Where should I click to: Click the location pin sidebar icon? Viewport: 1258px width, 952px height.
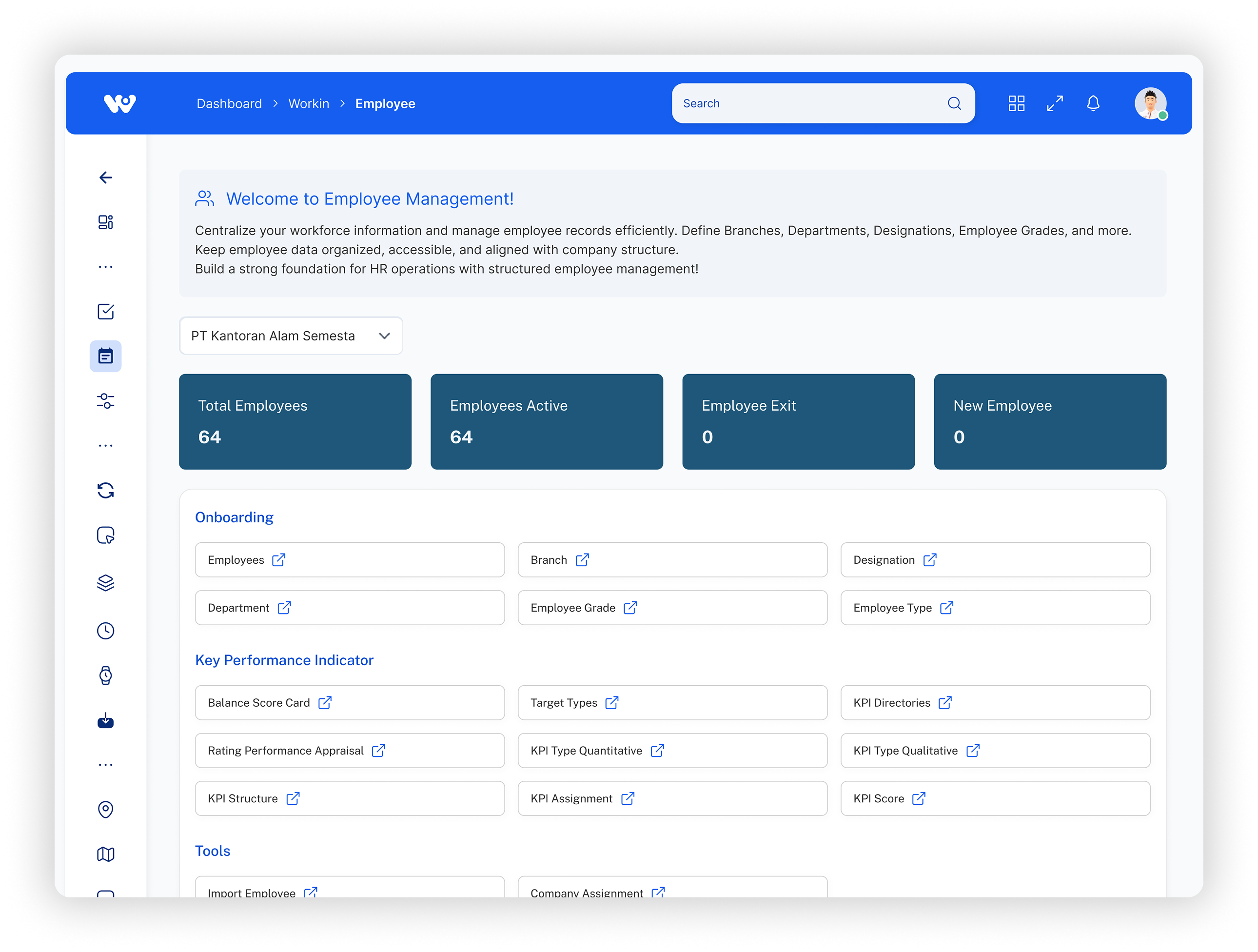(x=105, y=809)
